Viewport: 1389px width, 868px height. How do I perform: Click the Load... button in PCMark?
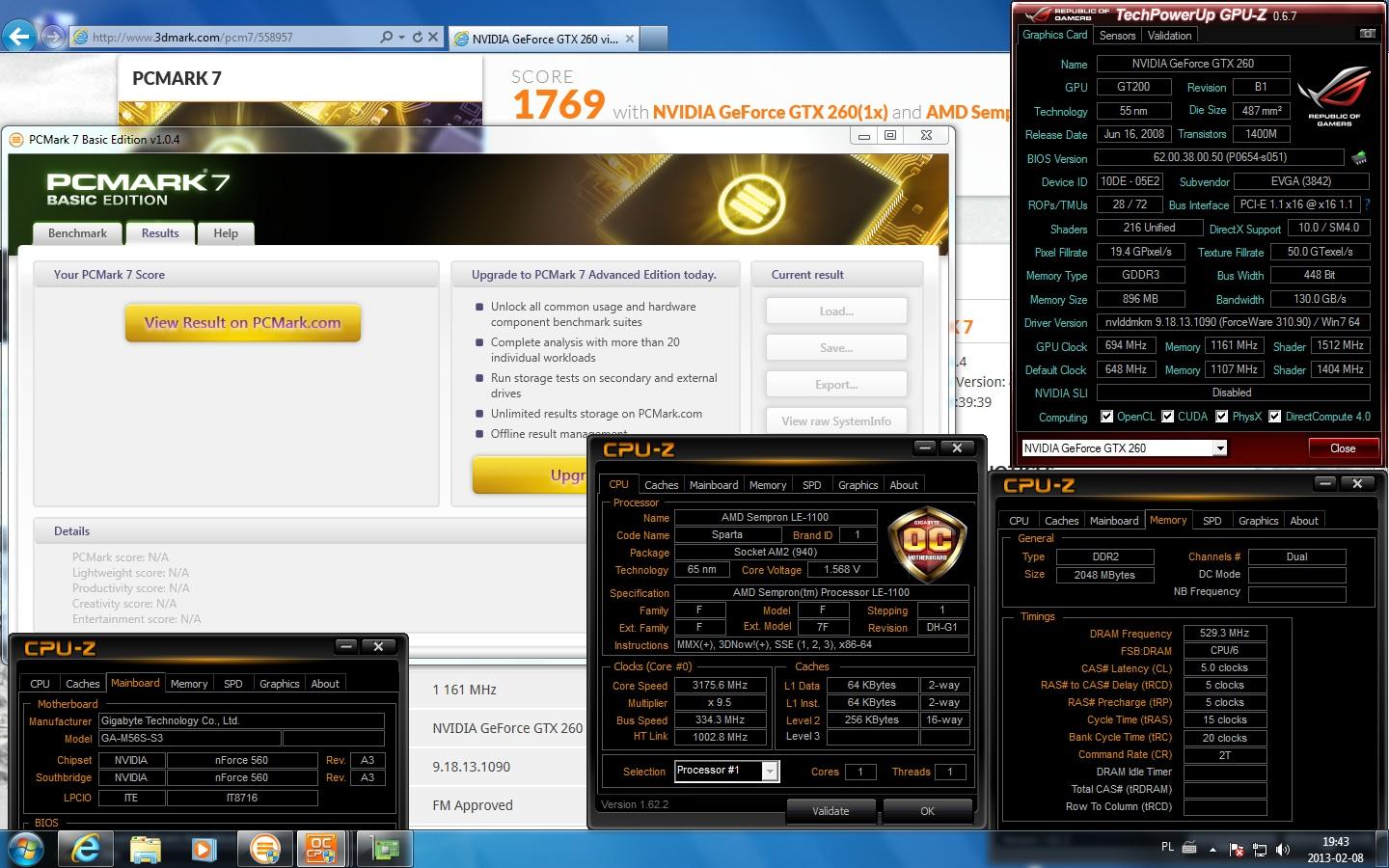tap(836, 312)
